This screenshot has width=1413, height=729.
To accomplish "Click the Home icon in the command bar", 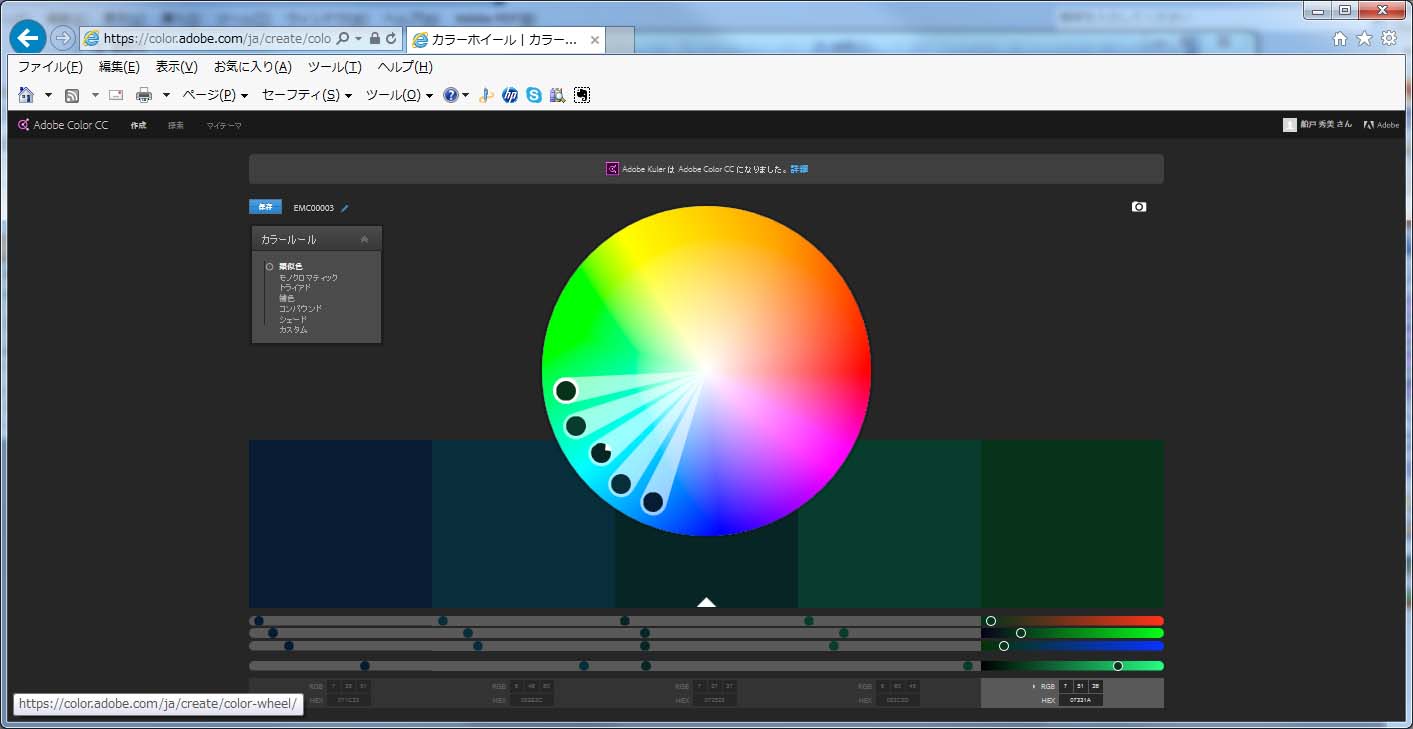I will [26, 95].
